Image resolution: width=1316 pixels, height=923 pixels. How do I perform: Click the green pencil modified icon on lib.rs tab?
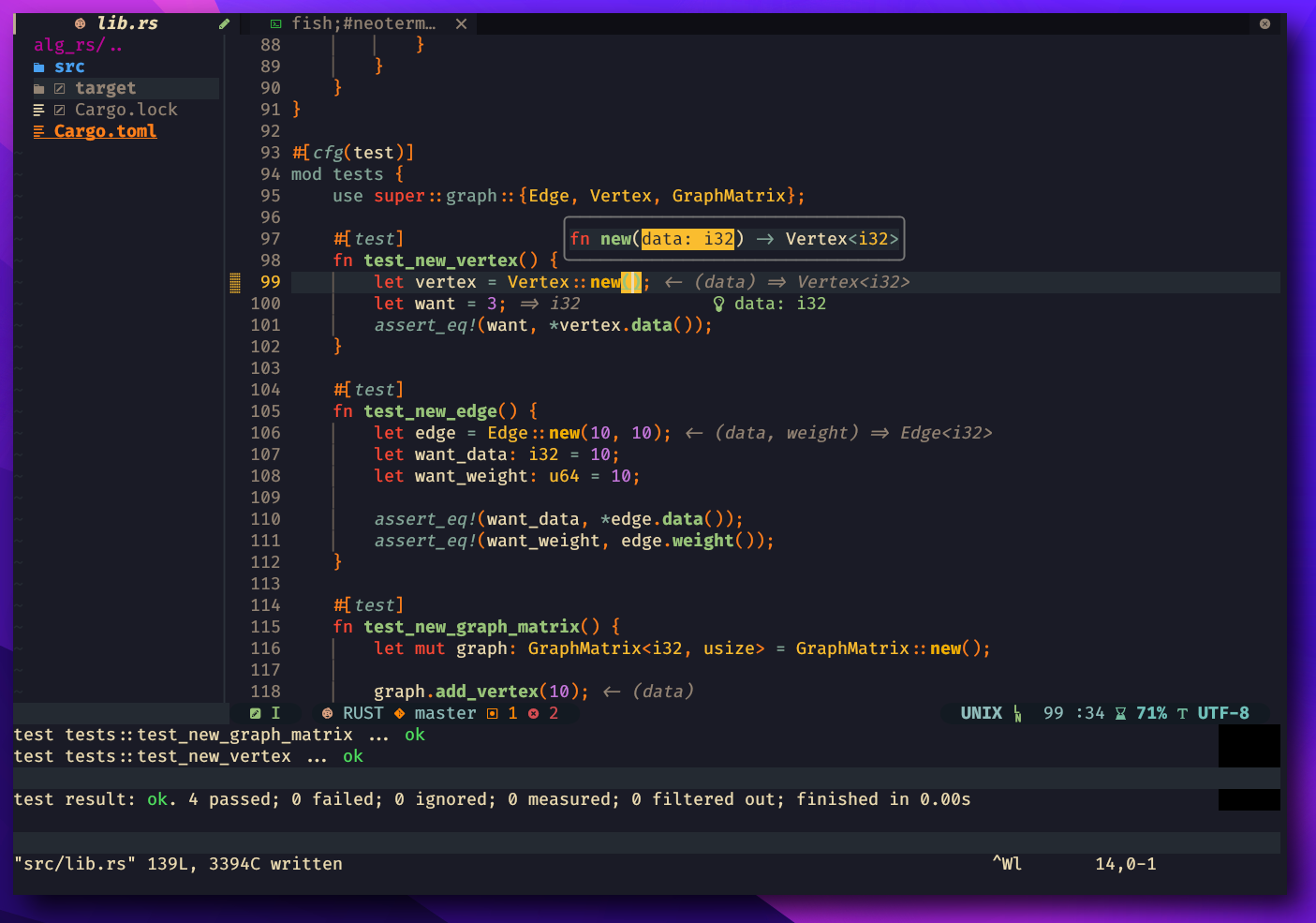click(x=224, y=24)
